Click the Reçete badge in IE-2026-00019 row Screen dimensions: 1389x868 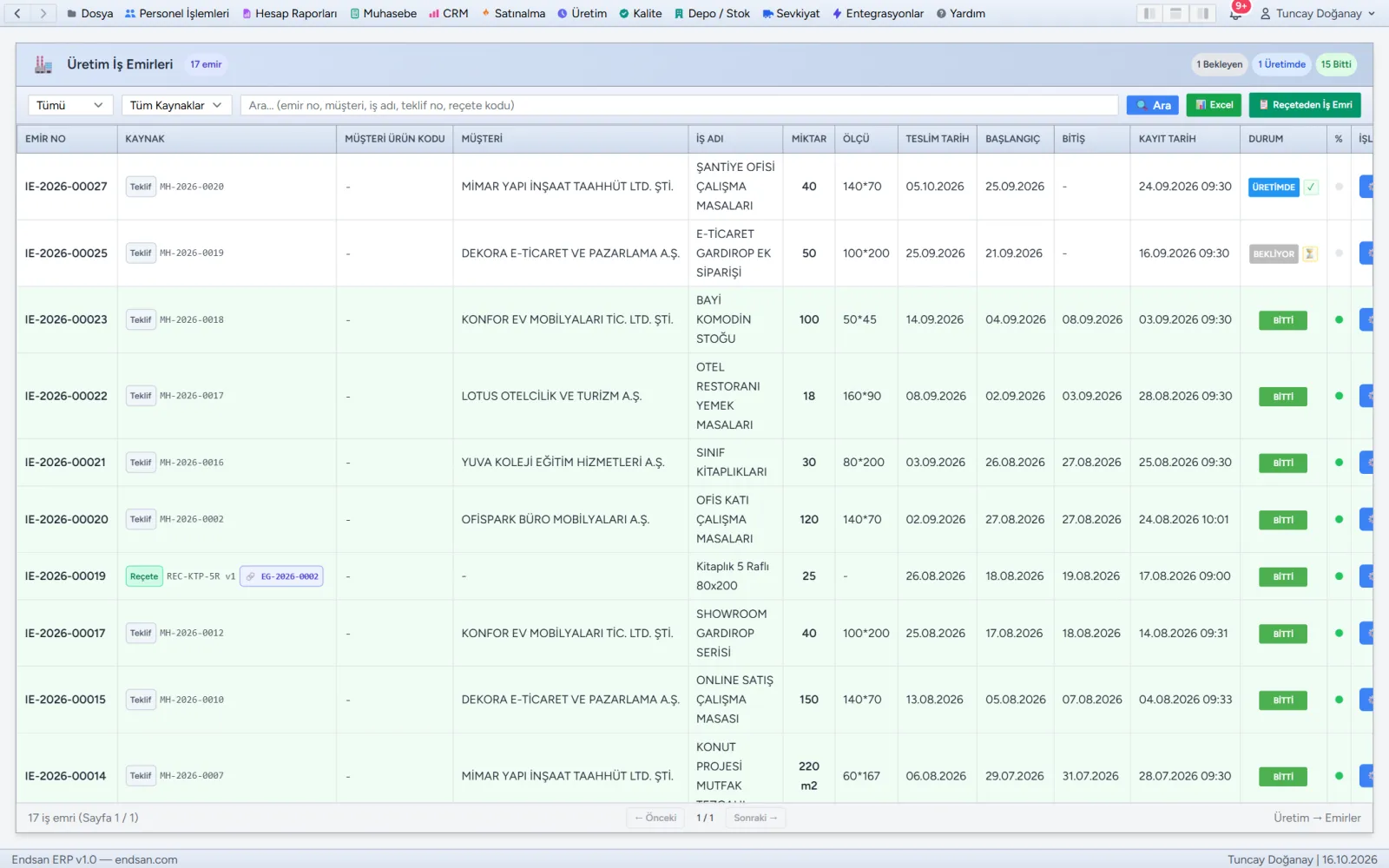pyautogui.click(x=144, y=576)
